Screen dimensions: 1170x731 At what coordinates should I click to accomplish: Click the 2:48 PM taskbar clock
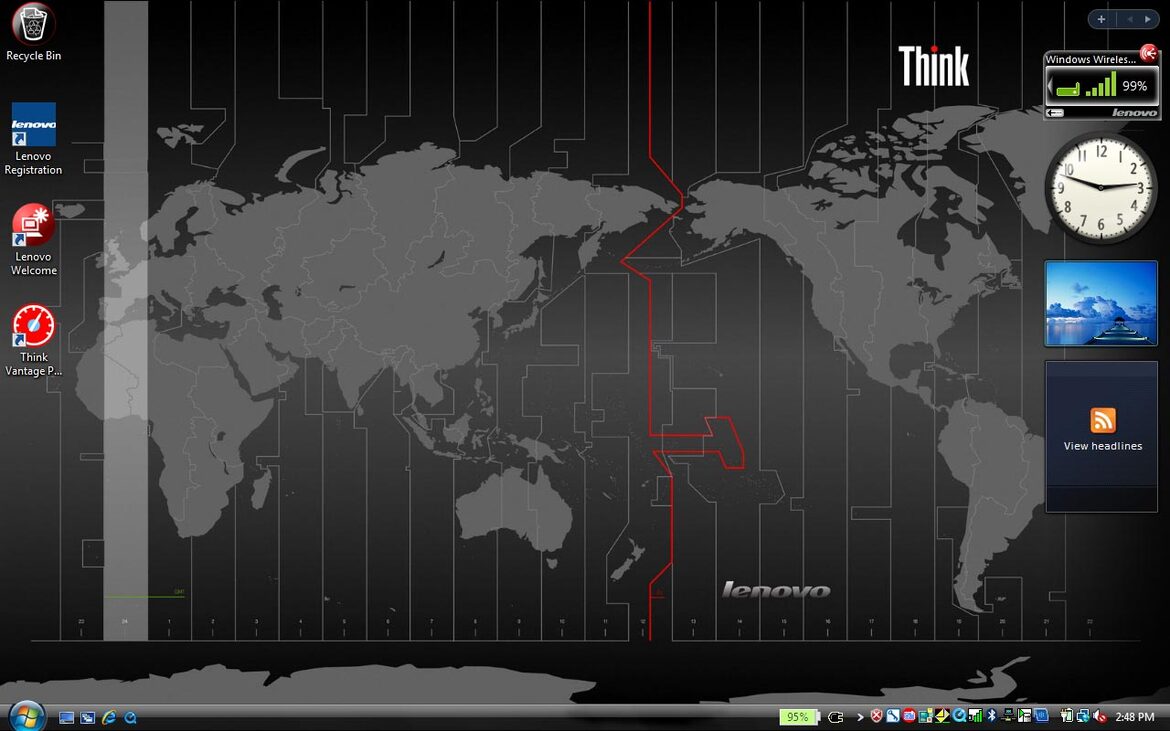coord(1135,718)
